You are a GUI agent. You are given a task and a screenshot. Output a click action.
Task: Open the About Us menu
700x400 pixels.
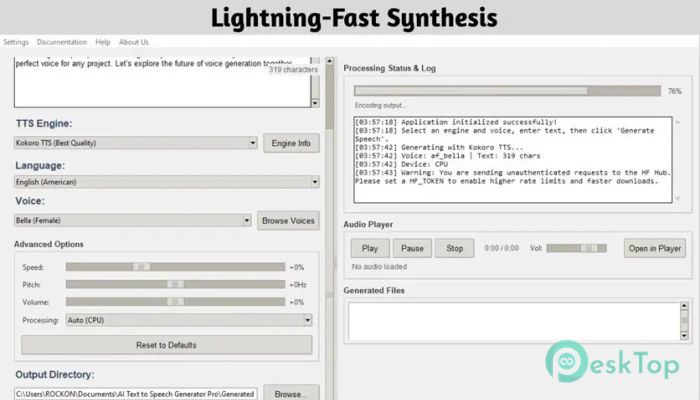tap(133, 42)
